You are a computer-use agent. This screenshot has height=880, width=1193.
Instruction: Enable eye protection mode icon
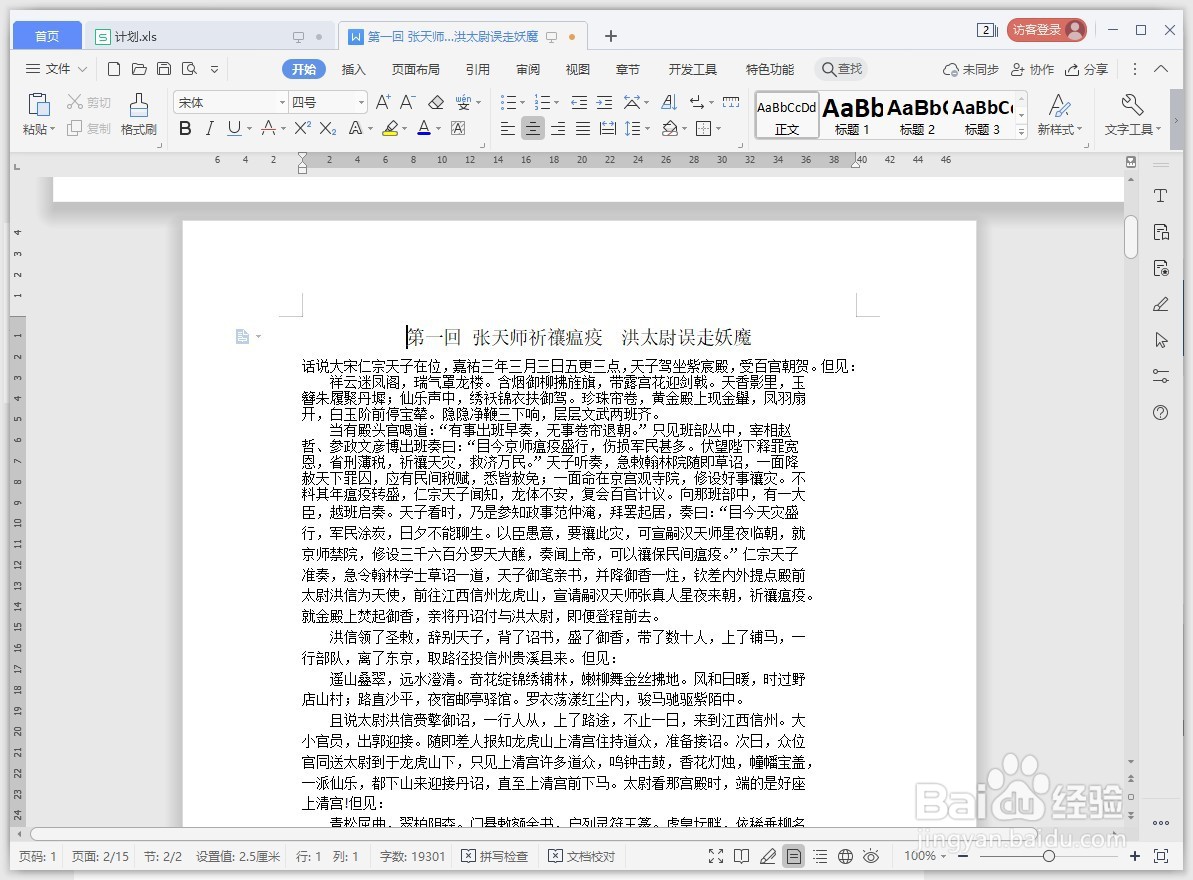click(871, 856)
